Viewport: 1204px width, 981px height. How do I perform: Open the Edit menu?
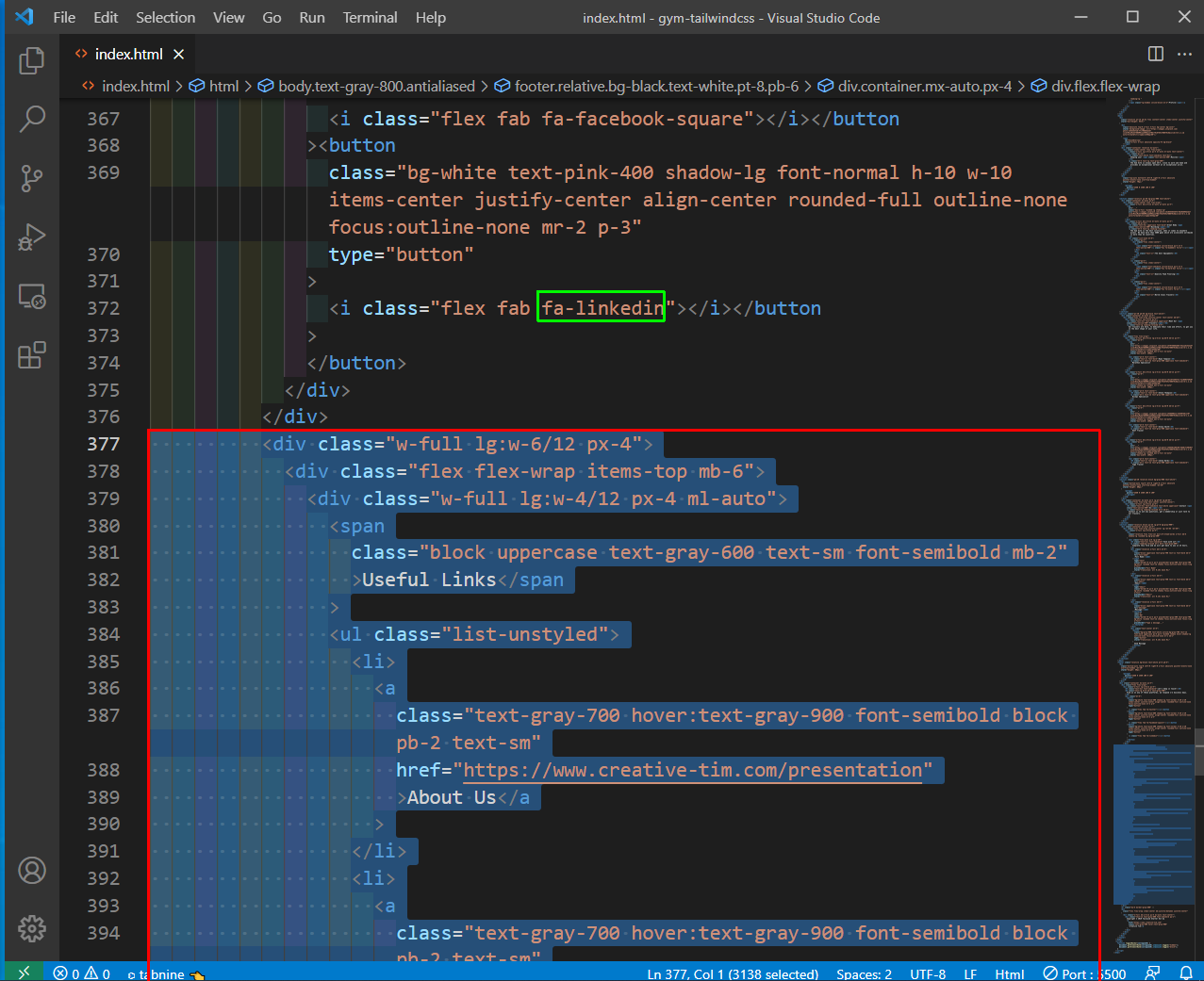[106, 17]
